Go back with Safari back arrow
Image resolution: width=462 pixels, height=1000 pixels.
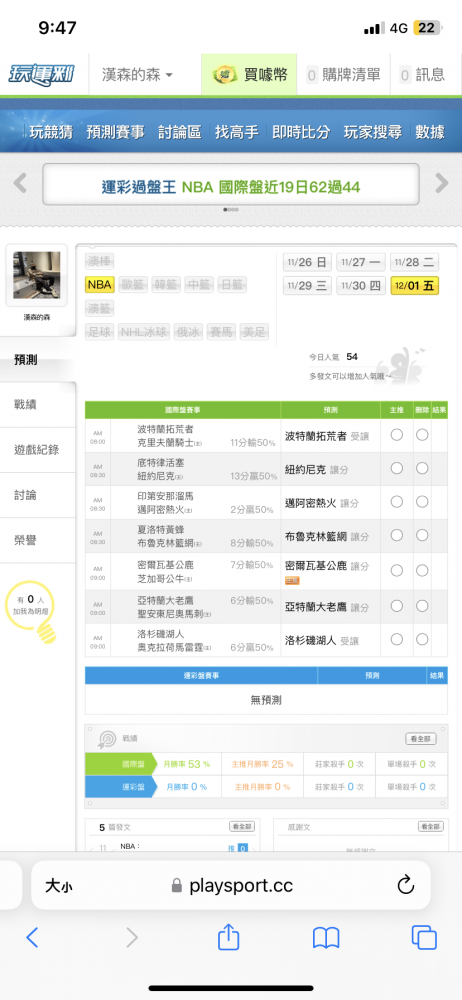click(33, 937)
